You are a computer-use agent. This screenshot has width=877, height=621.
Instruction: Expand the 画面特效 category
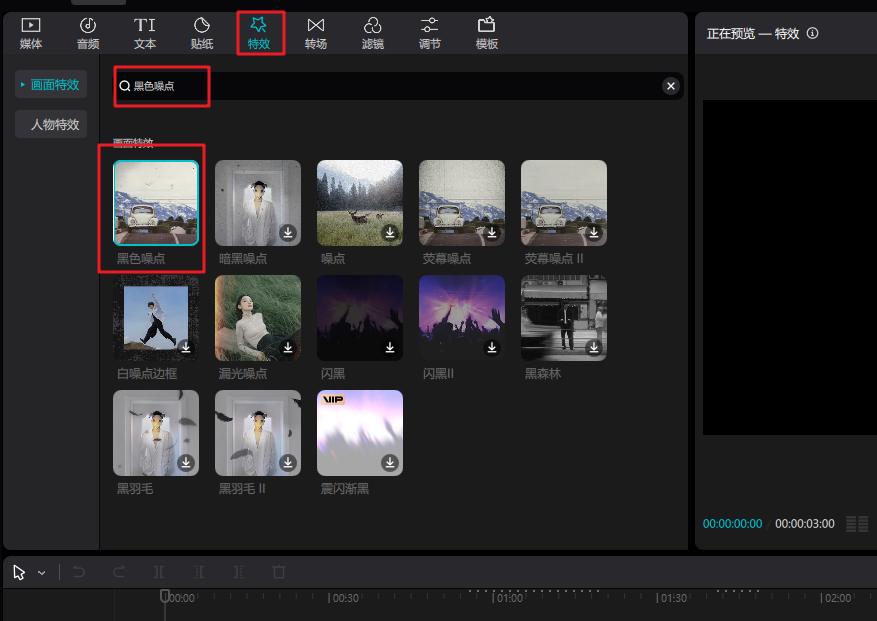tap(52, 85)
